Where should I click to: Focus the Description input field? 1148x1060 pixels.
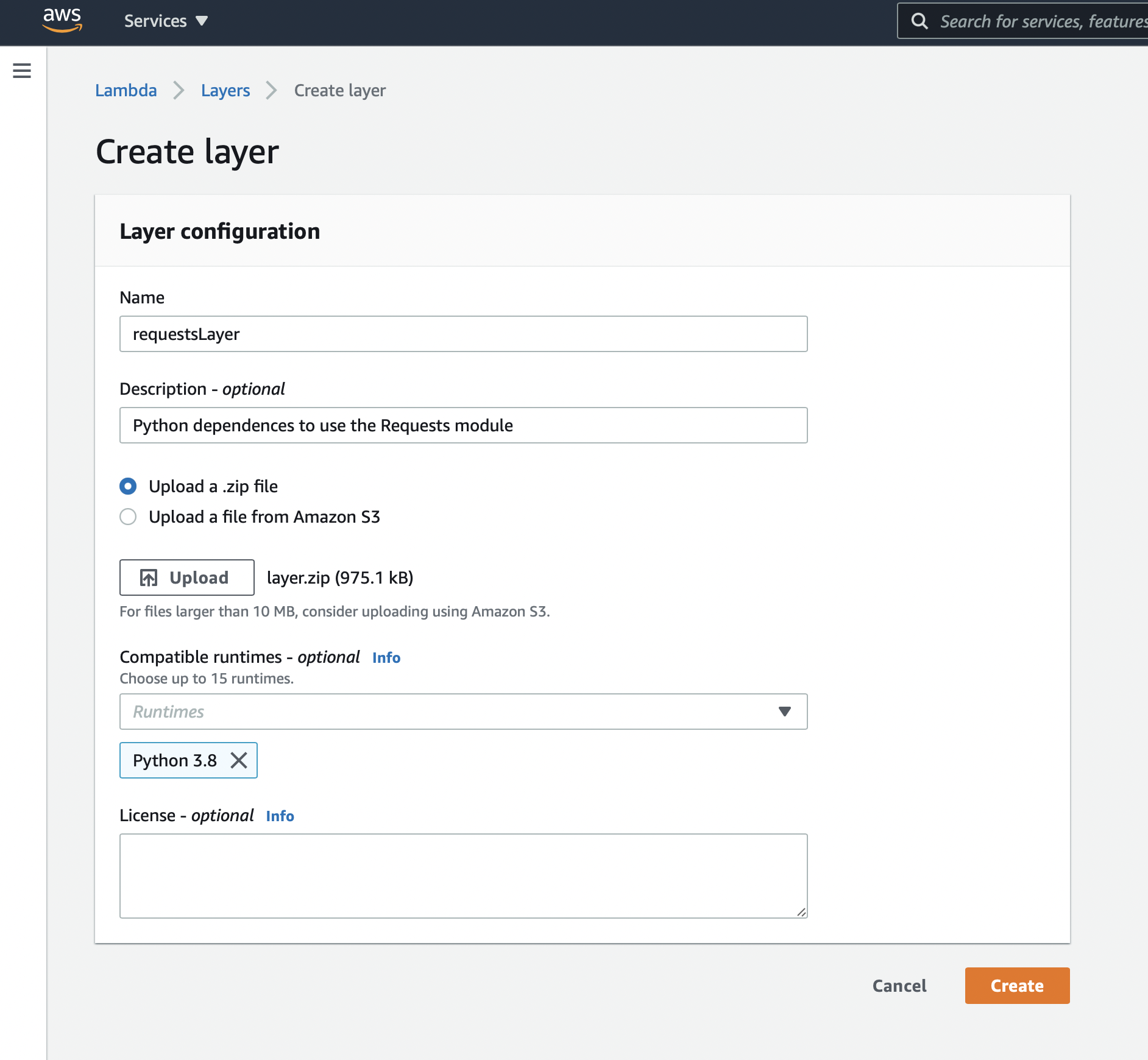[x=464, y=425]
